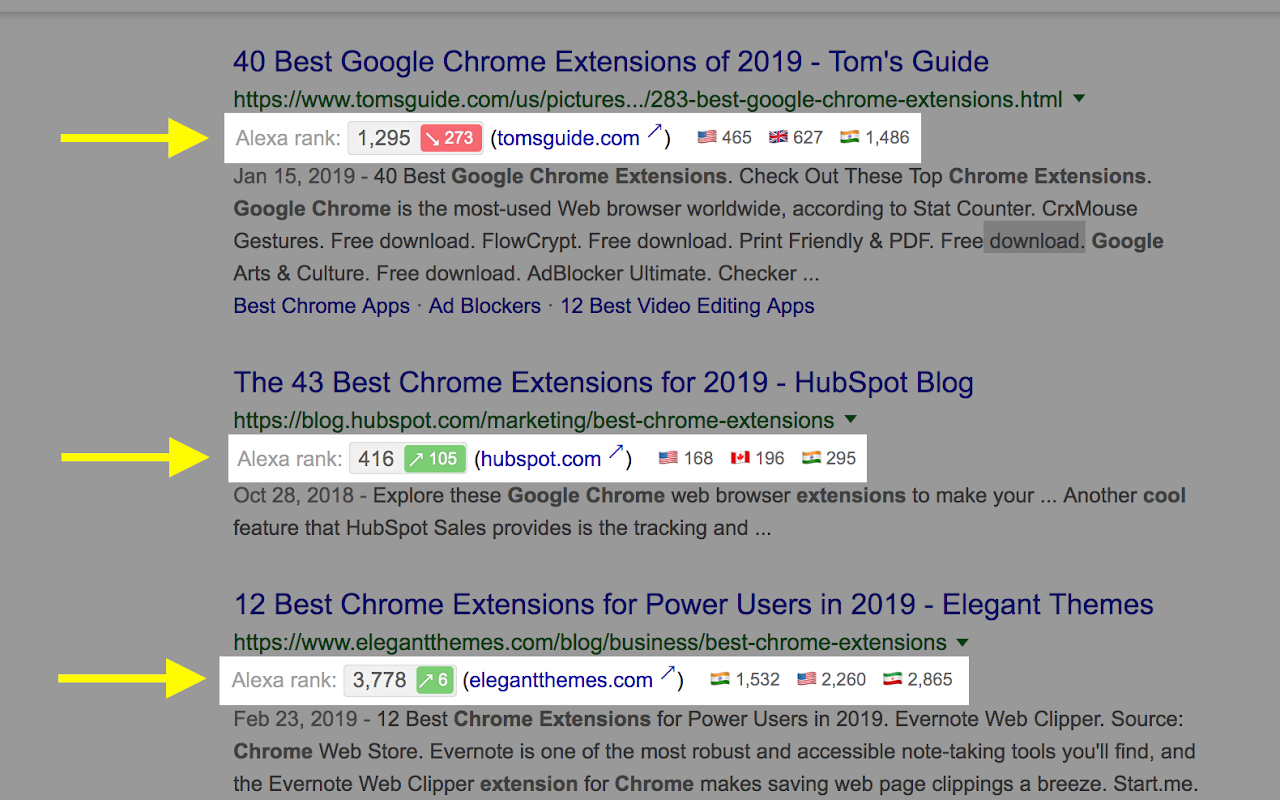Click the external arrow icon after hubspot.com
The width and height of the screenshot is (1280, 800).
[x=616, y=454]
